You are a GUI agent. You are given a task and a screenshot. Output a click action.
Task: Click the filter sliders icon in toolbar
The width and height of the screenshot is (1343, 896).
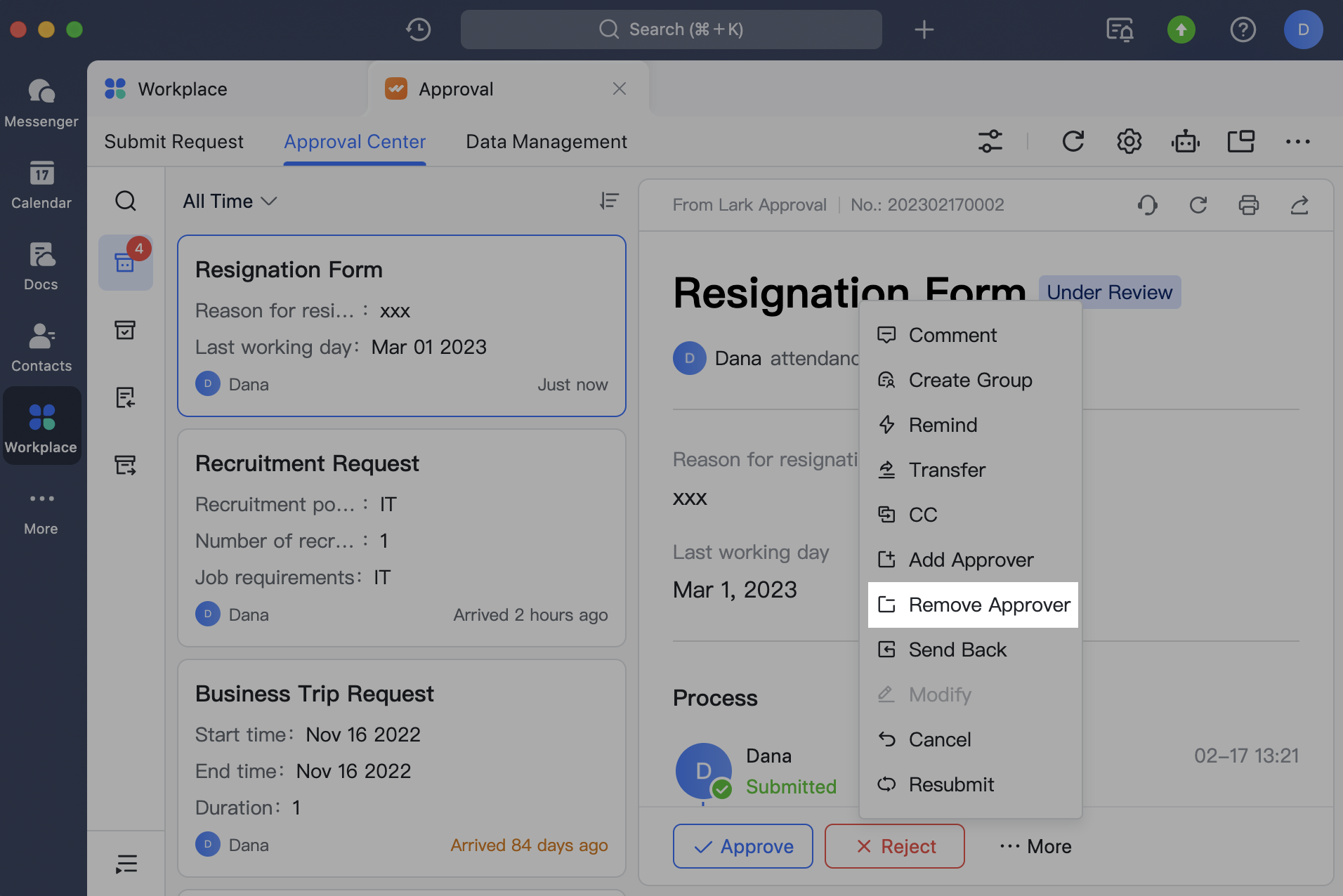pyautogui.click(x=990, y=142)
